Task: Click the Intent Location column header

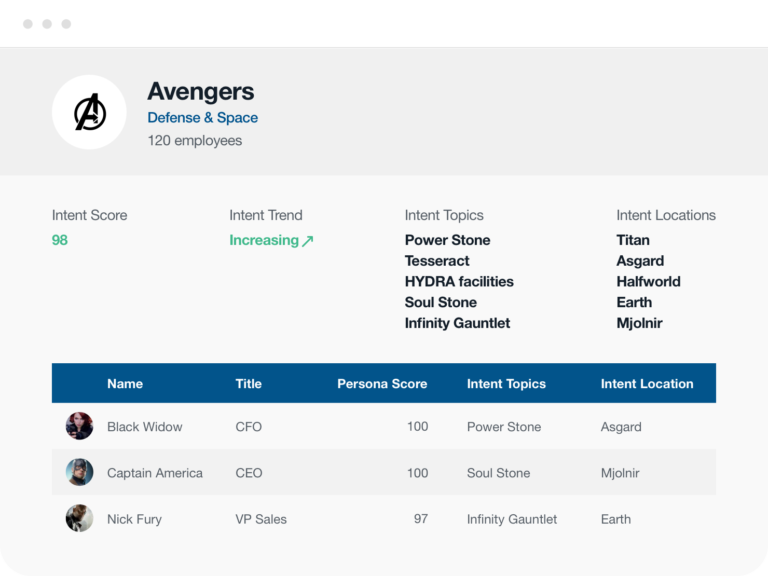Action: click(647, 384)
